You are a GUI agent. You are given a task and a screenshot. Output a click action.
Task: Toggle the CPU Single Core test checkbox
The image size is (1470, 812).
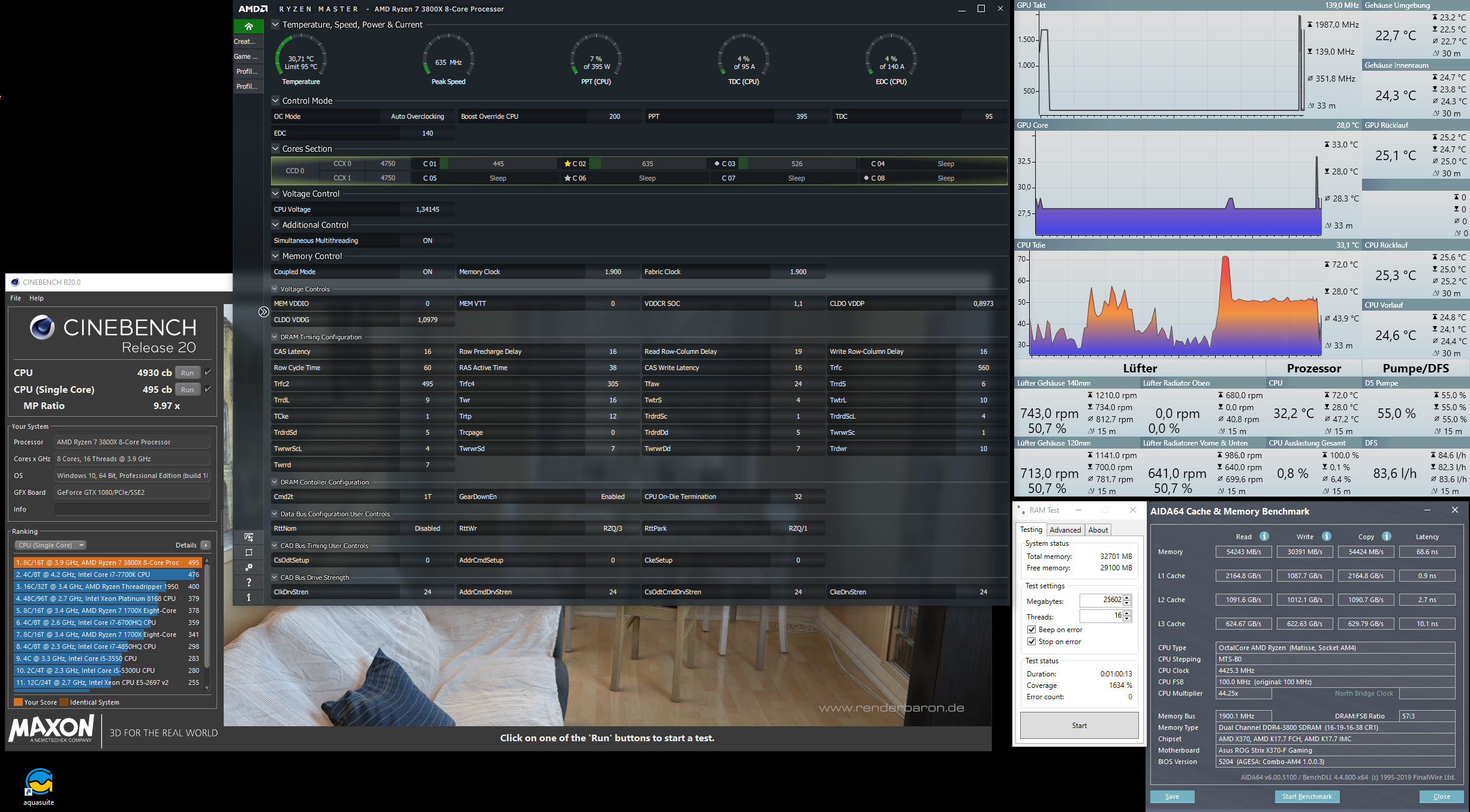pos(208,389)
